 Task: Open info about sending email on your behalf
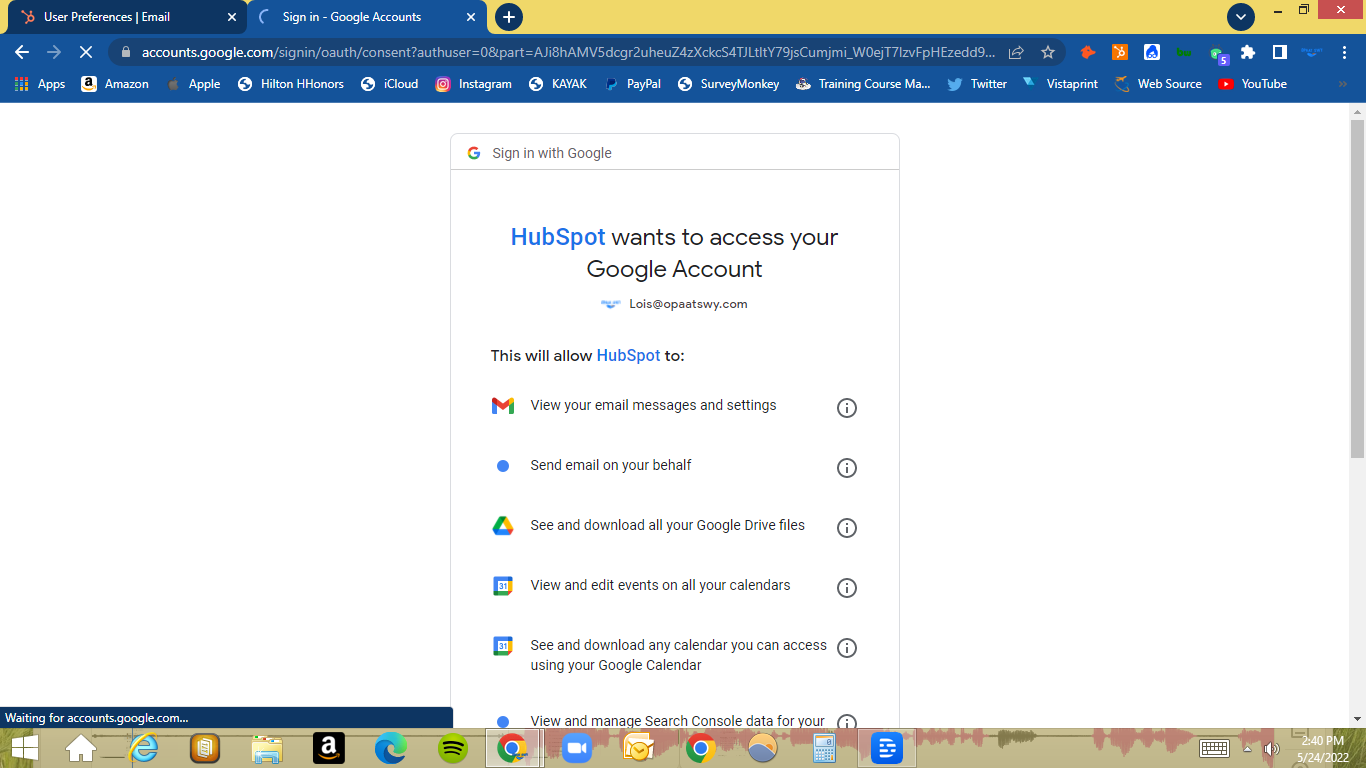[847, 467]
